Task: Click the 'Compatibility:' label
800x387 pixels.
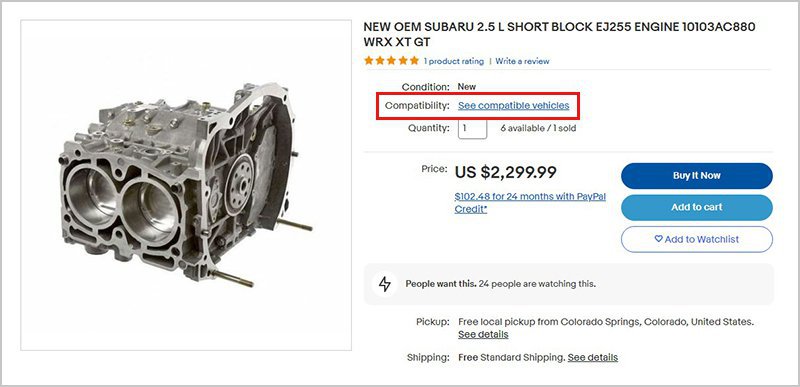Action: pos(417,106)
